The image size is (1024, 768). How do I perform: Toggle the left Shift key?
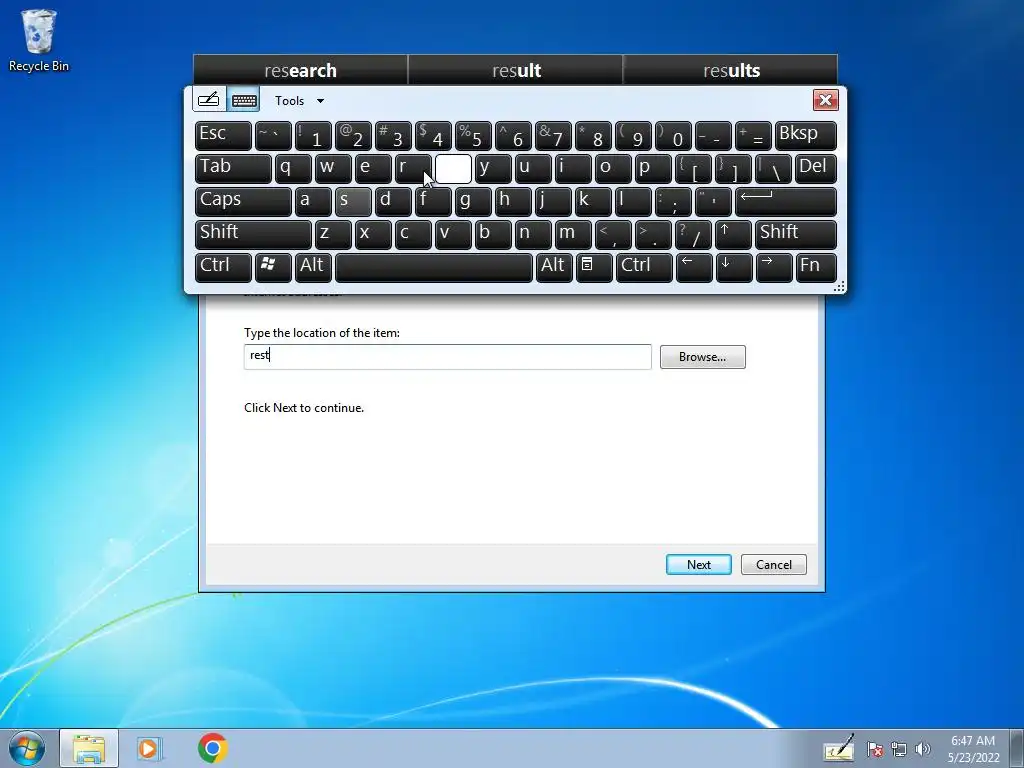click(253, 234)
